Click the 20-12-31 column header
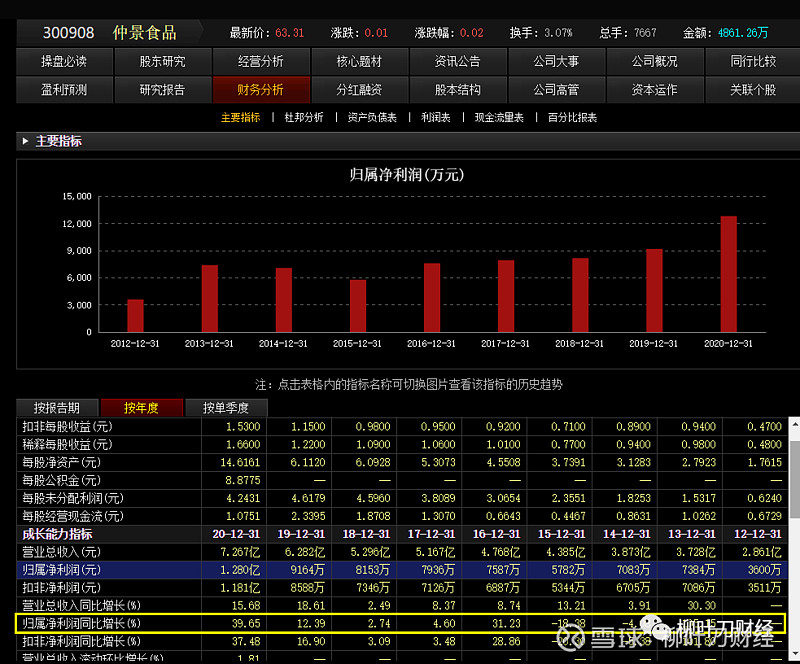This screenshot has width=800, height=664. pyautogui.click(x=236, y=534)
